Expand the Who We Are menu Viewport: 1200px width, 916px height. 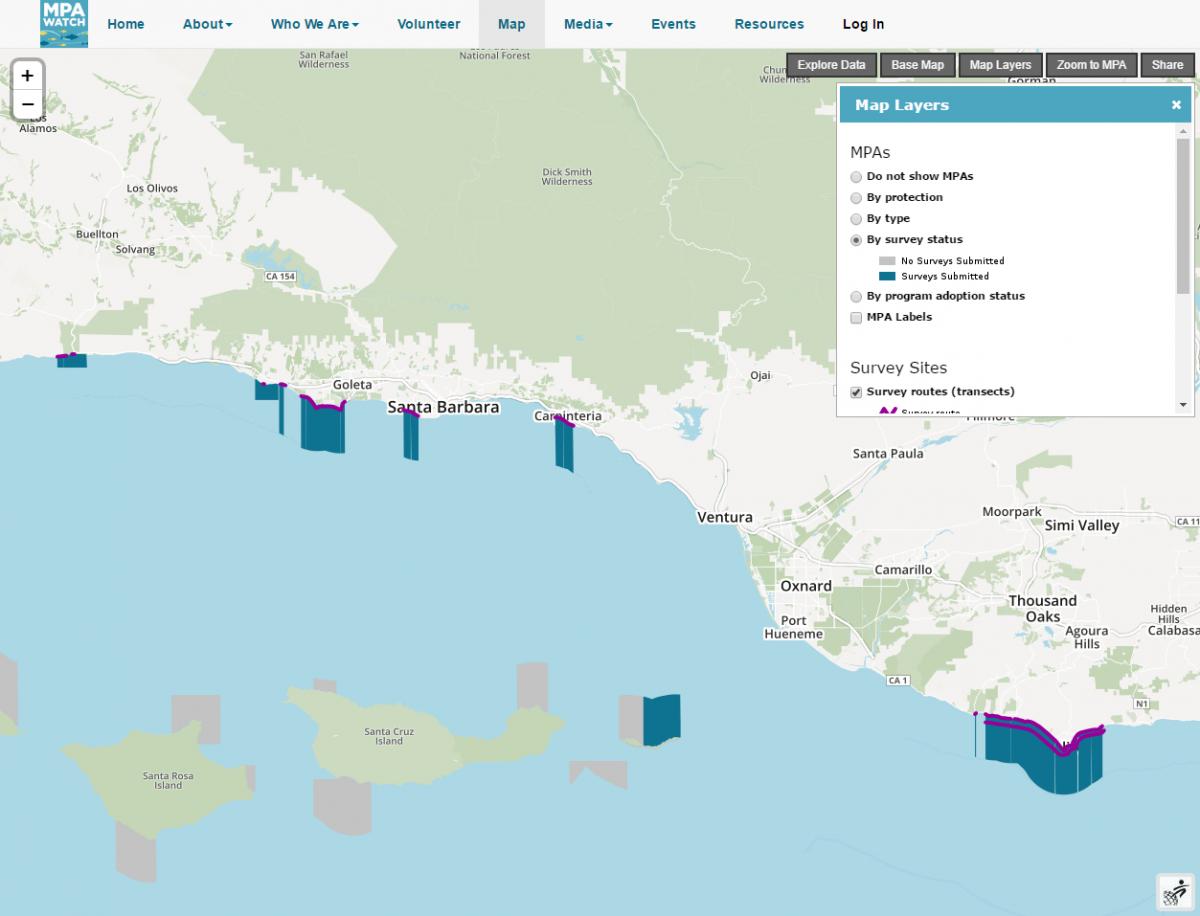pos(315,24)
